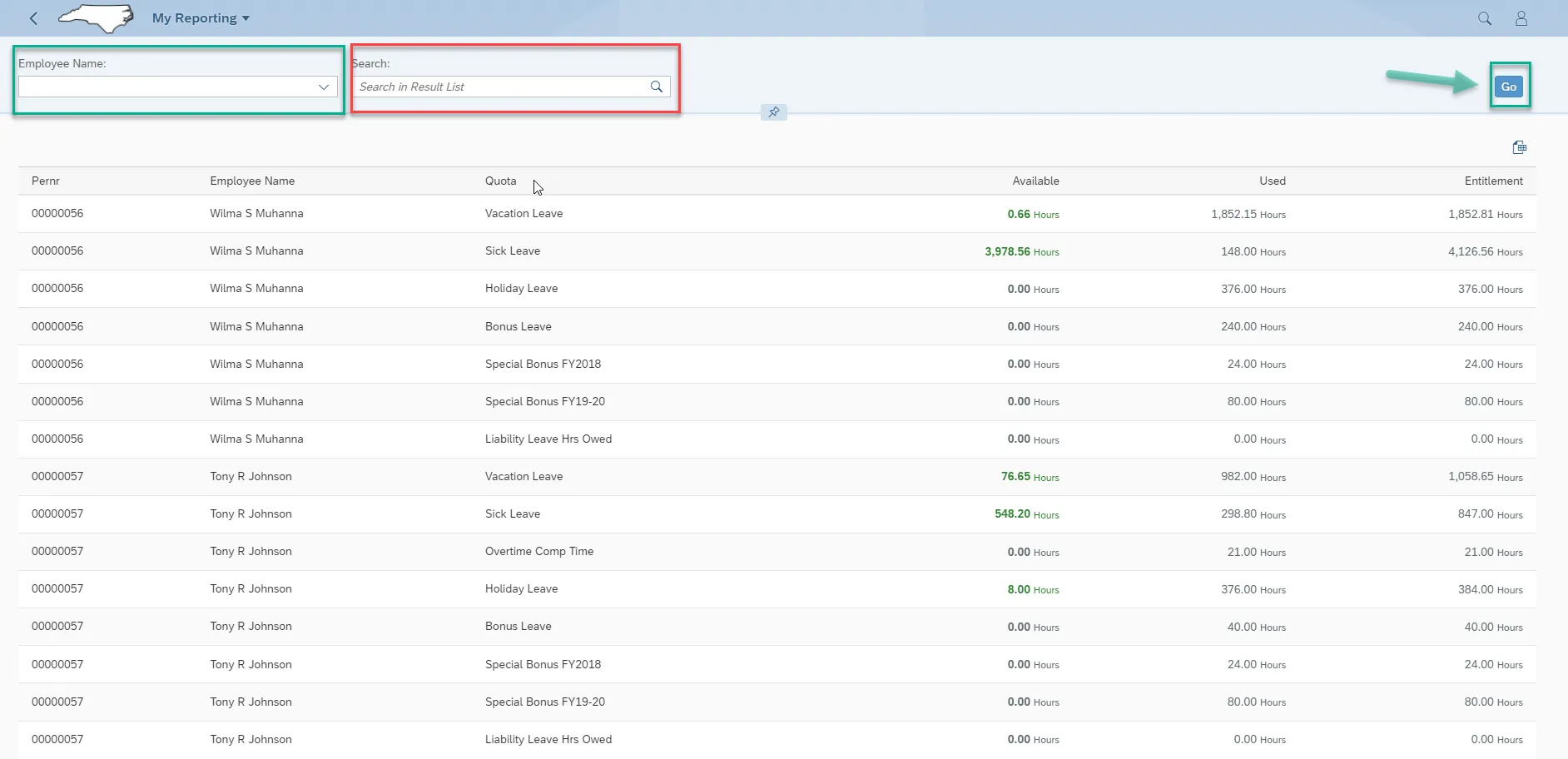The image size is (1568, 759).
Task: Open the user profile icon
Action: pos(1521,18)
